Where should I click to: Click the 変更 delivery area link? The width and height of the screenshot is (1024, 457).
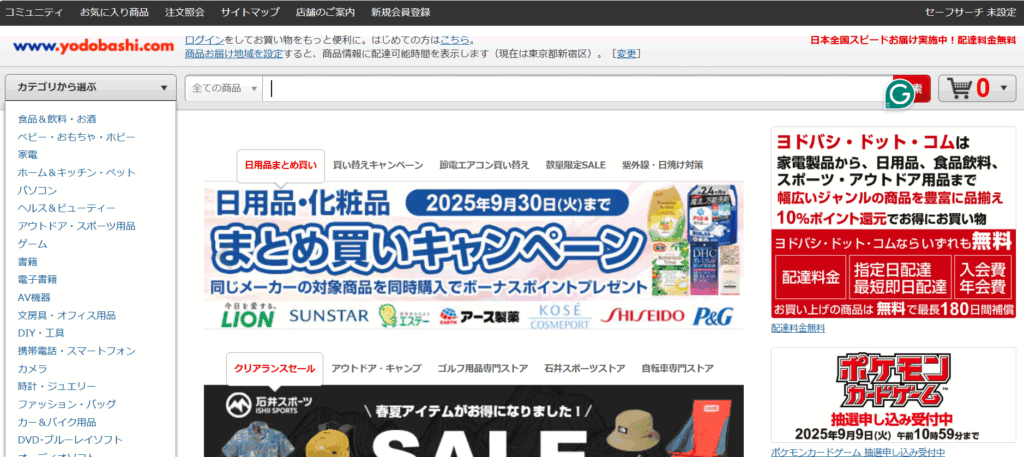[x=626, y=54]
